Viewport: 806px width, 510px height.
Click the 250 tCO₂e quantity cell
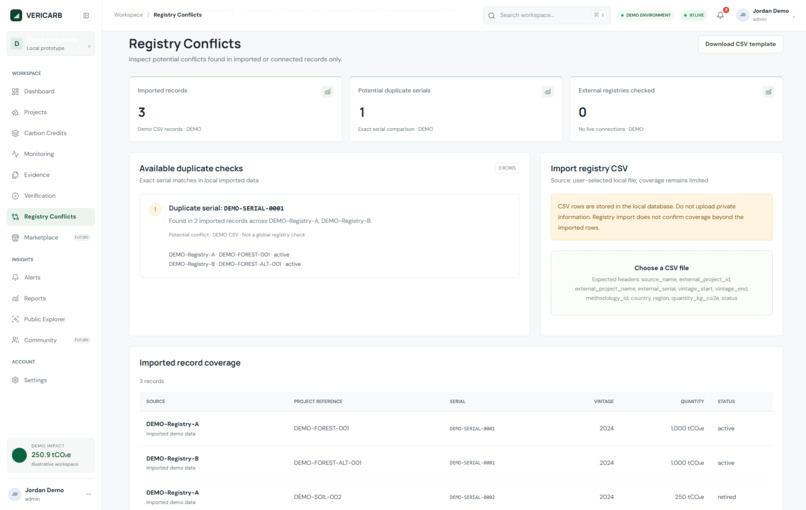[689, 497]
